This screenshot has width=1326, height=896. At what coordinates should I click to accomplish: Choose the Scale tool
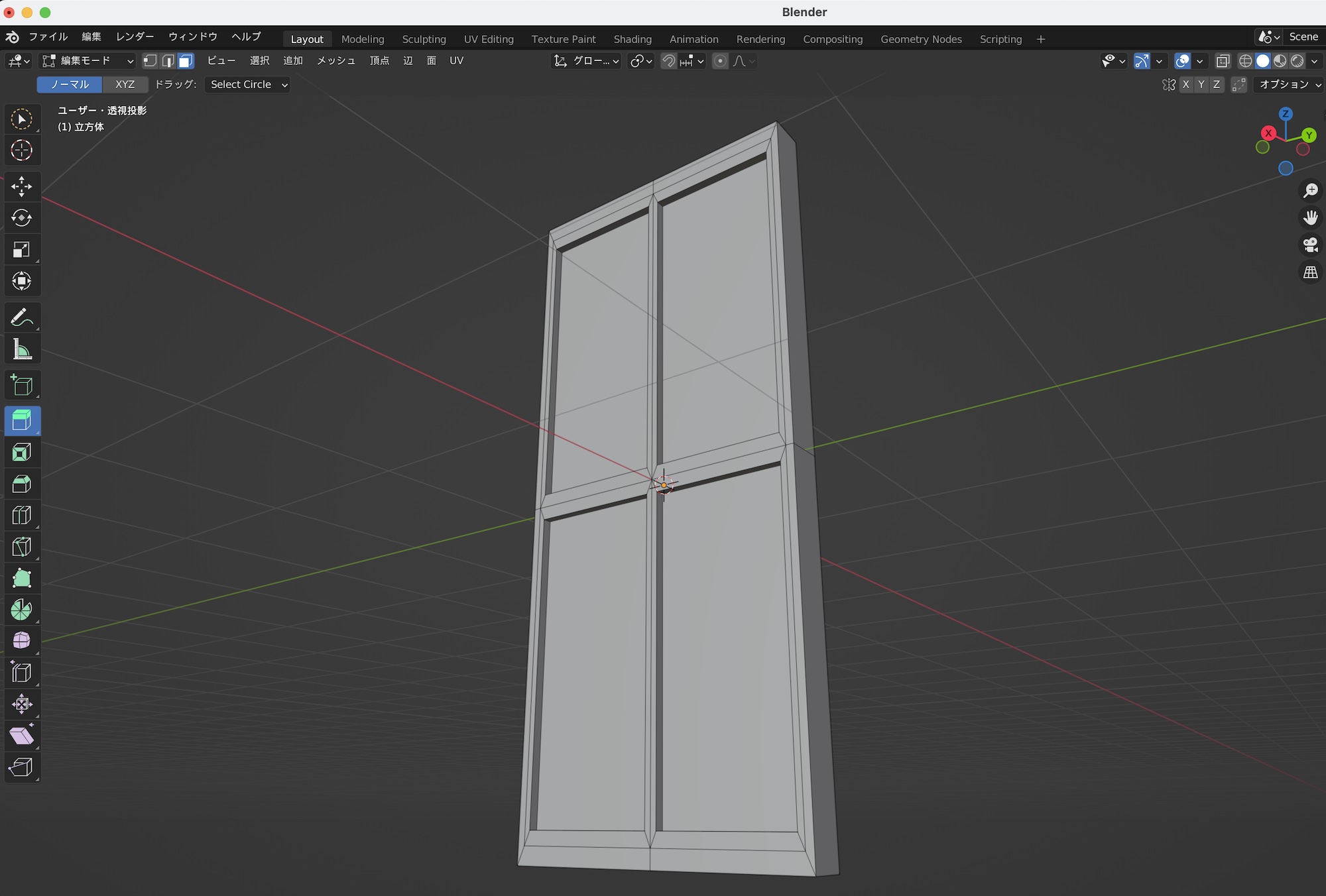point(21,250)
